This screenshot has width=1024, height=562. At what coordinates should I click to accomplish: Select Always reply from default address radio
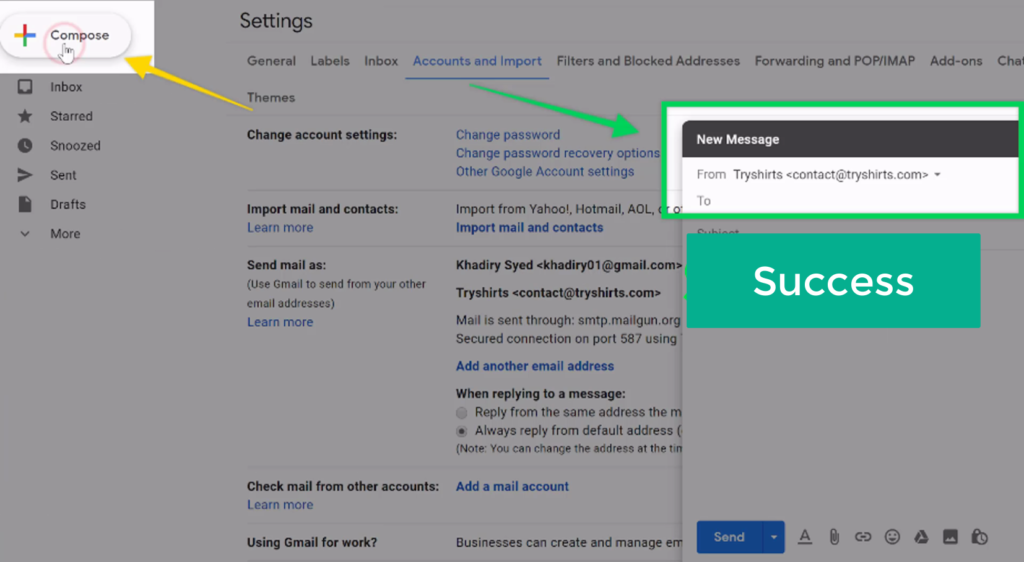pos(462,431)
